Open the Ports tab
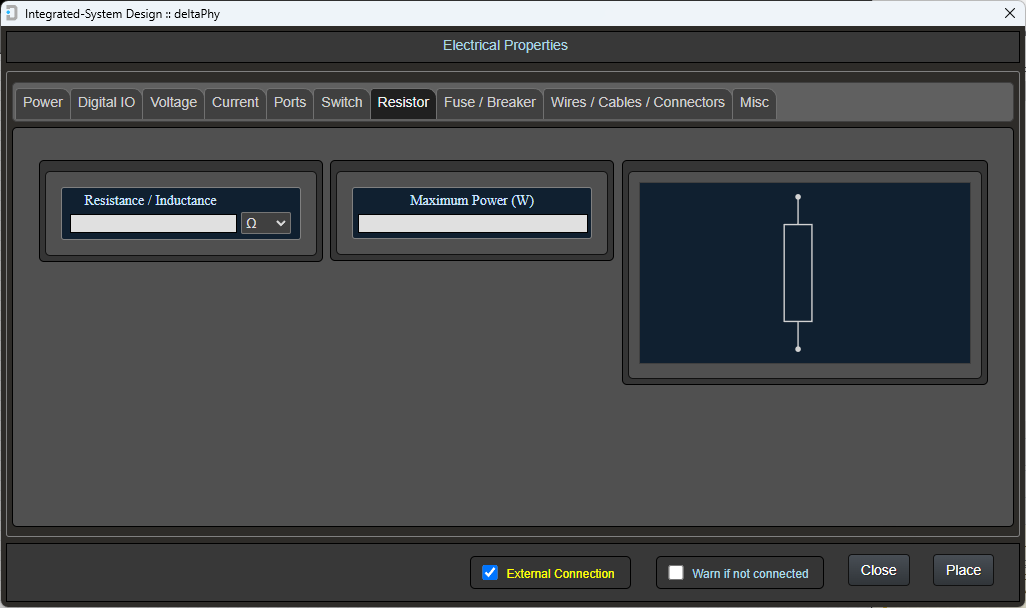 pos(290,103)
